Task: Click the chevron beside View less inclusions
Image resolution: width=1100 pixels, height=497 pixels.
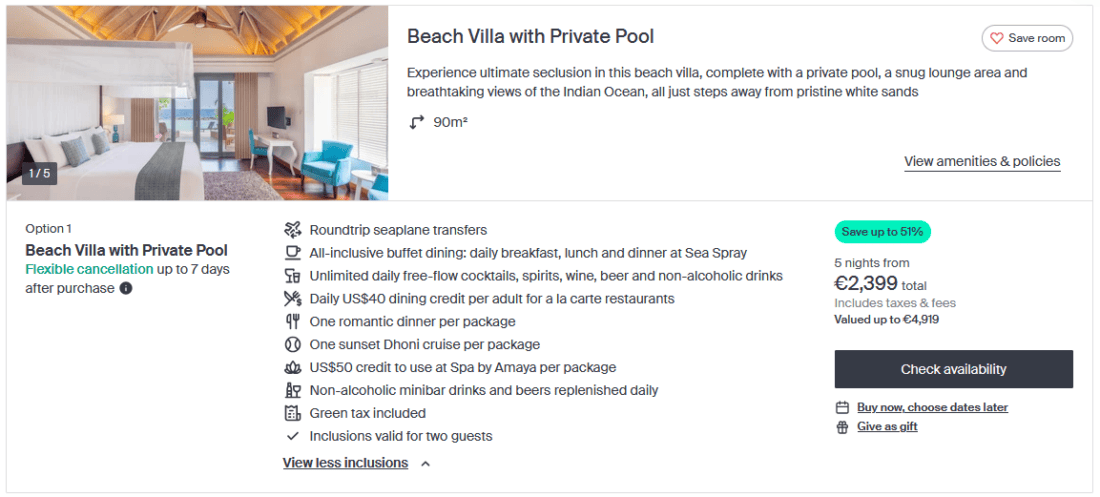Action: [425, 464]
